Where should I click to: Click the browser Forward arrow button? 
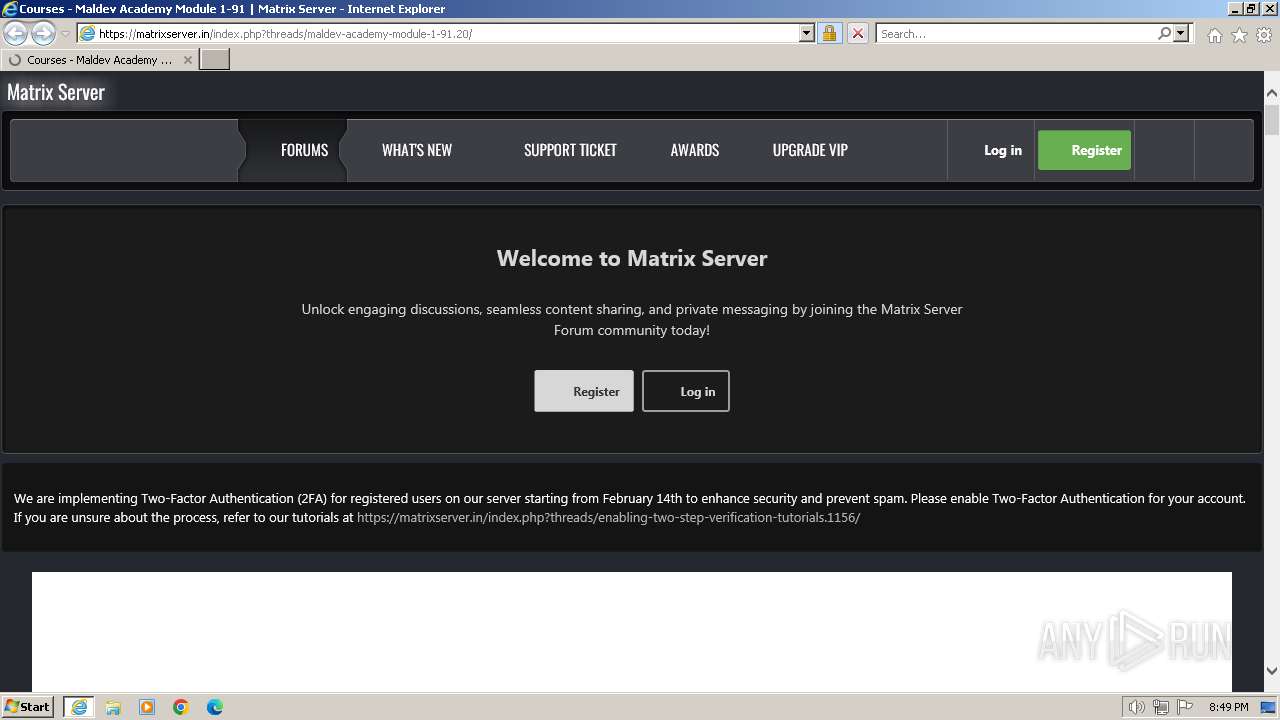pos(43,33)
